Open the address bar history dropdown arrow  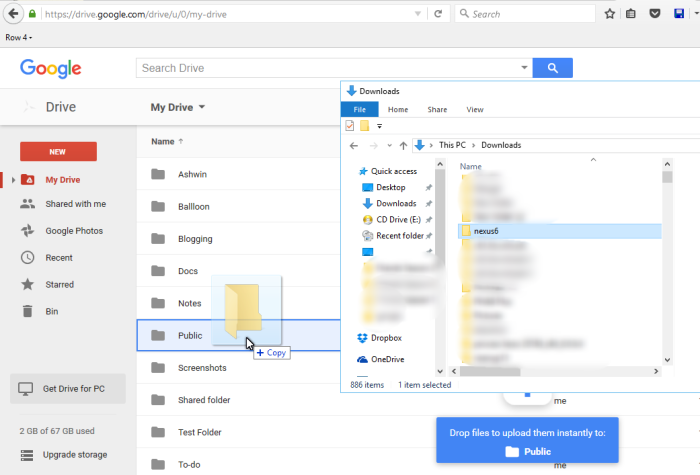[418, 14]
